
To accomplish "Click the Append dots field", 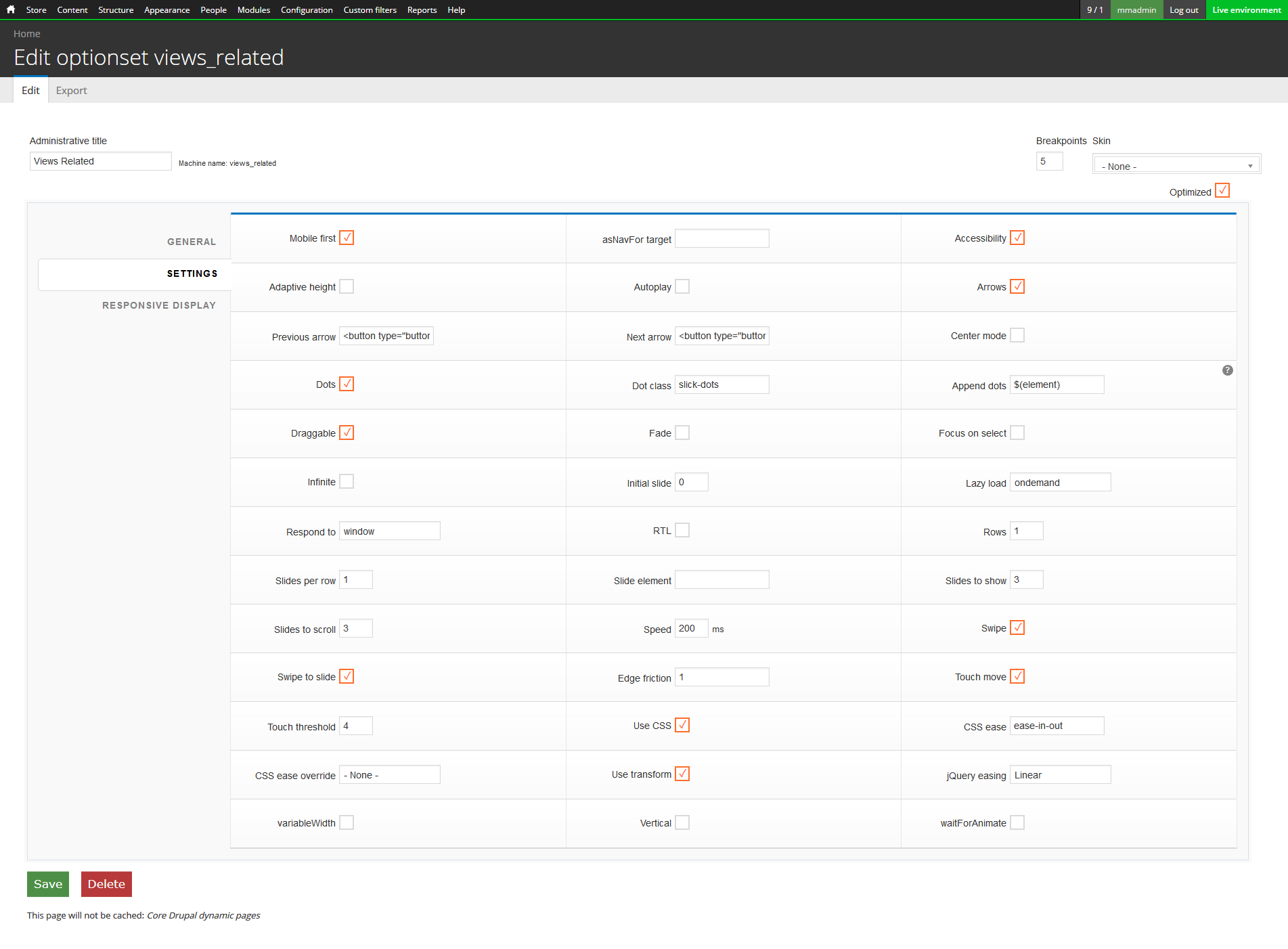I will pos(1057,384).
